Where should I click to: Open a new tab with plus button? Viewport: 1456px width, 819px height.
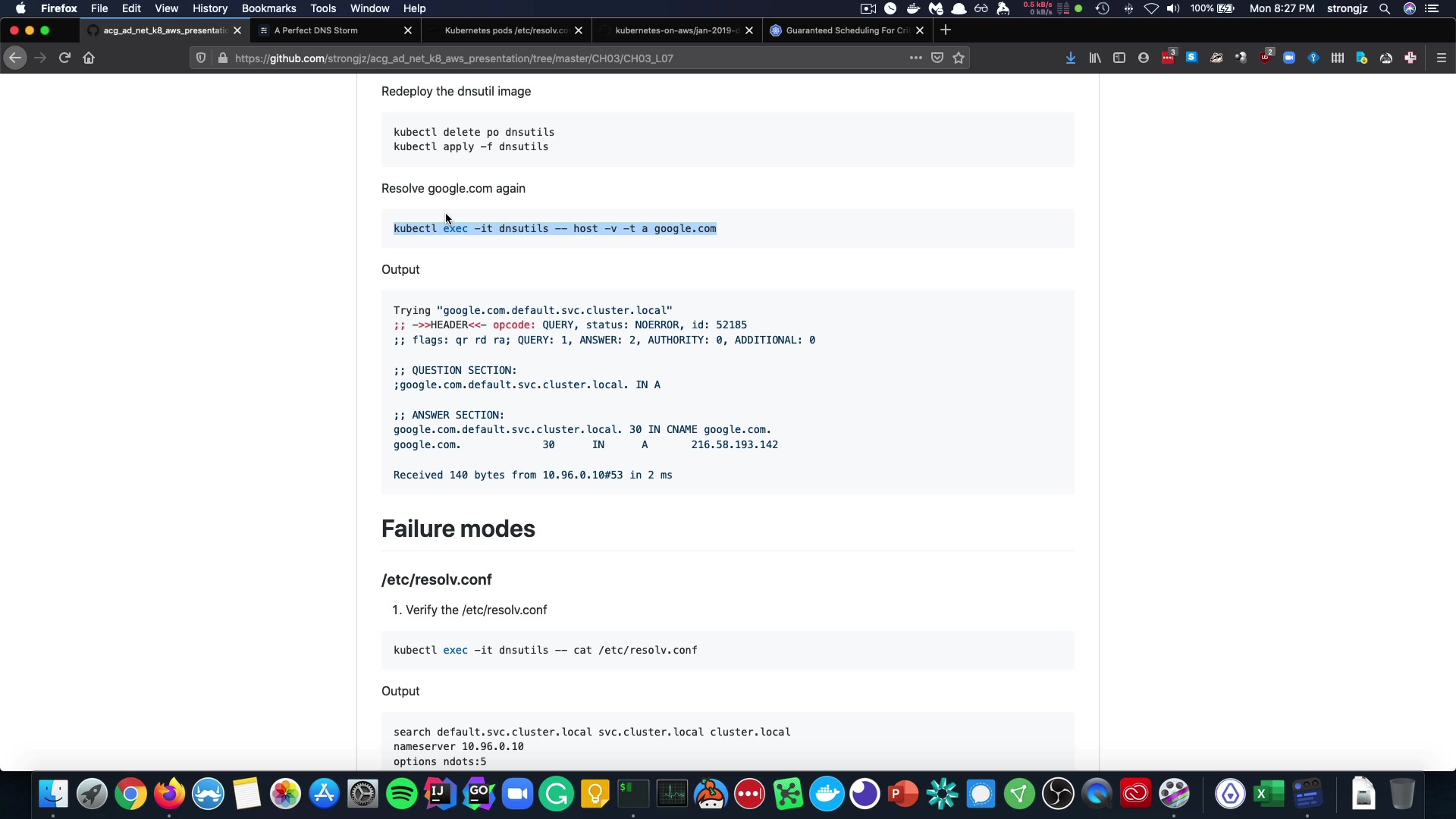click(x=945, y=30)
